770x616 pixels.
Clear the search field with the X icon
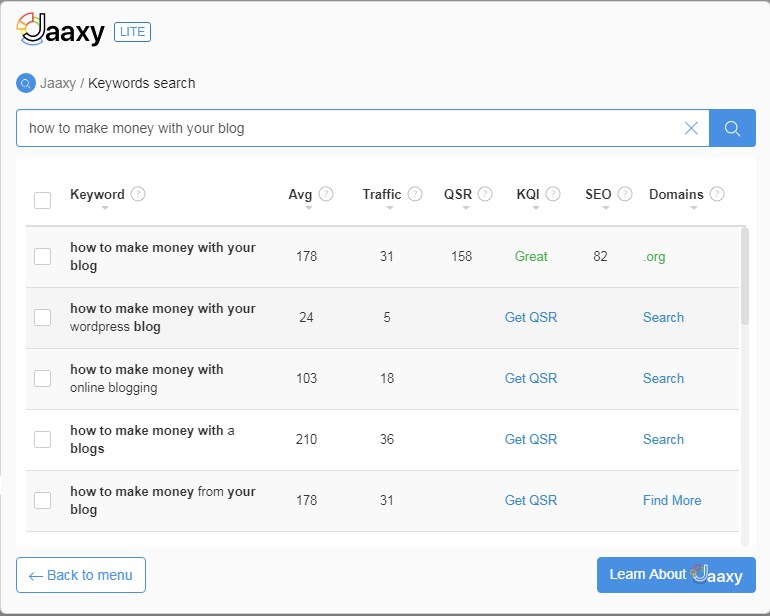[691, 128]
